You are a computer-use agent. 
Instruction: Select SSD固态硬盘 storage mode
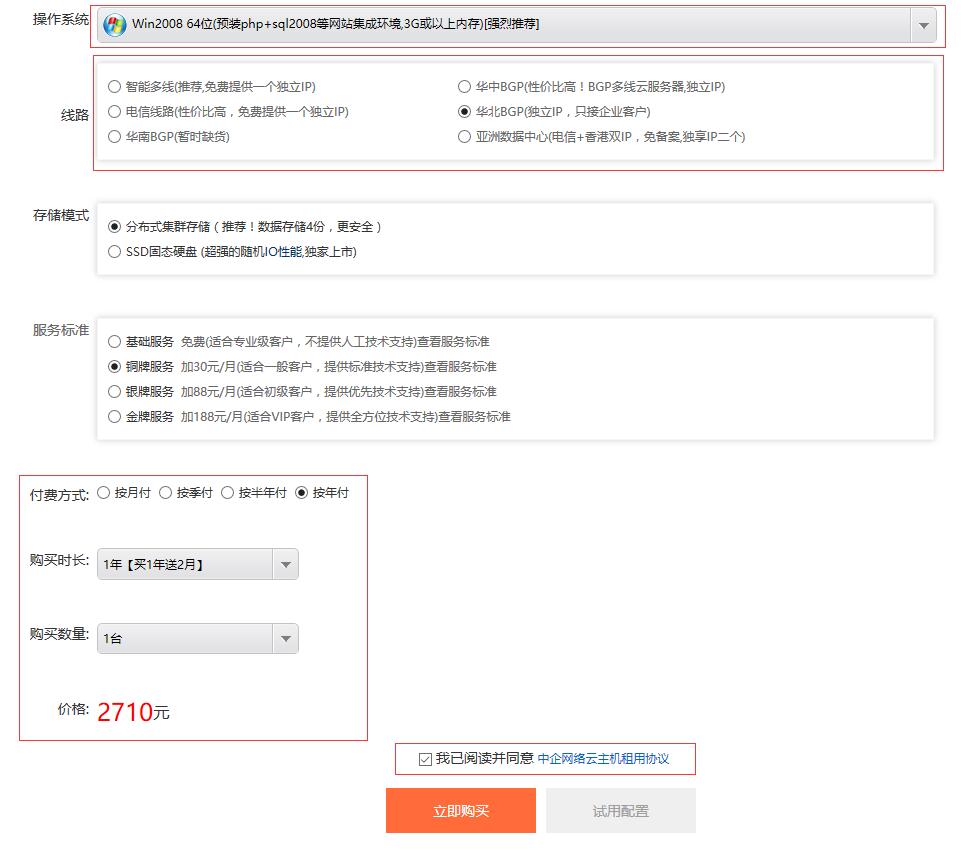115,252
